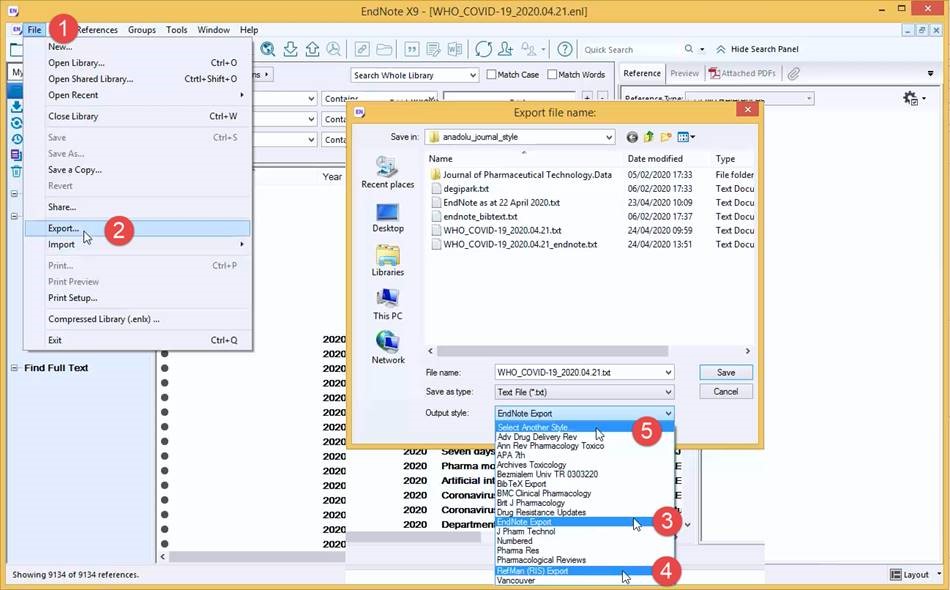Image resolution: width=950 pixels, height=590 pixels.
Task: Click the paperclip attach file icon
Action: coord(794,73)
